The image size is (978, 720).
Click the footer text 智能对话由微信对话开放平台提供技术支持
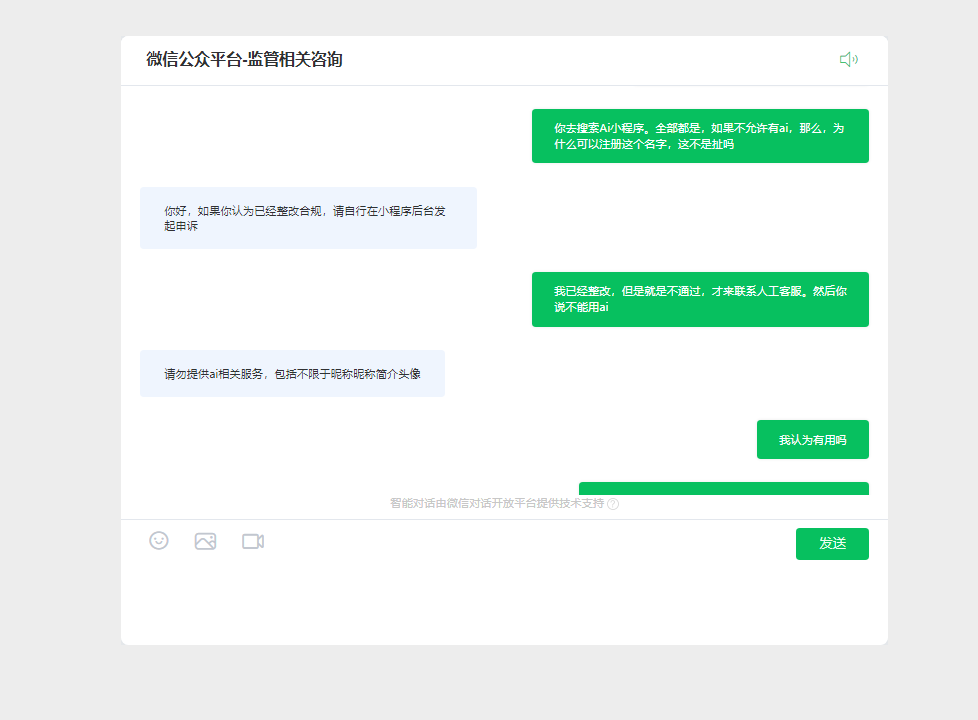point(497,504)
